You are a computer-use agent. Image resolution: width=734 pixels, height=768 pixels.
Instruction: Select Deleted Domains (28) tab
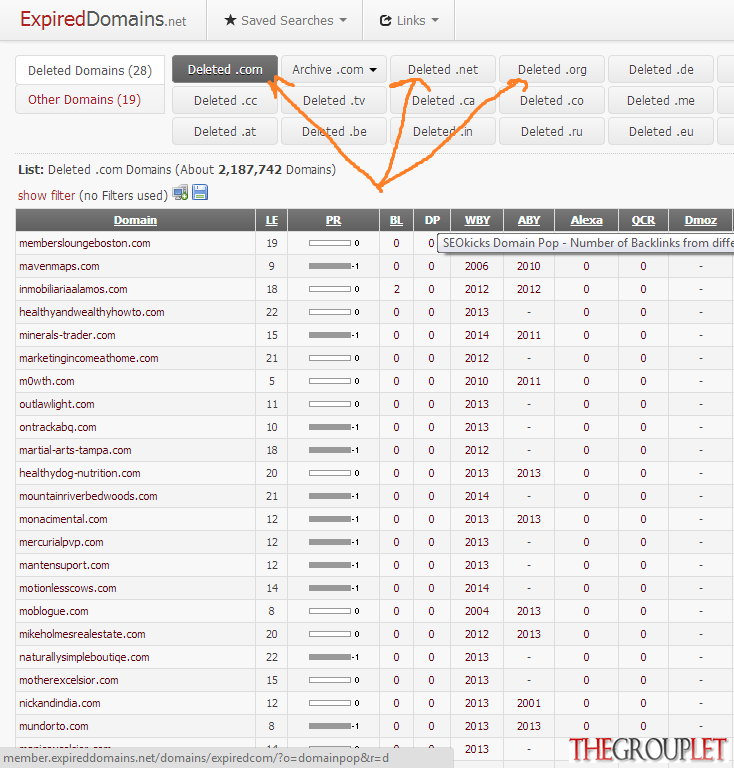tap(90, 71)
